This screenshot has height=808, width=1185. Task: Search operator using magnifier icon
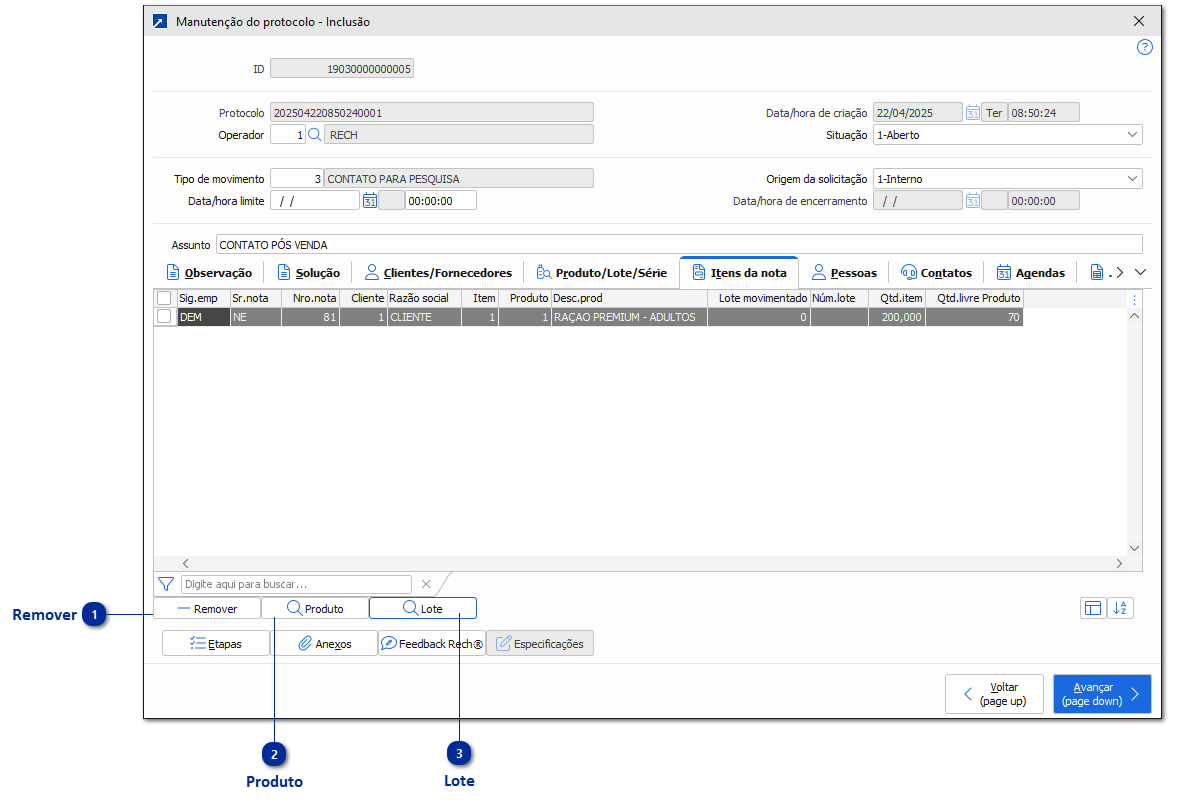click(314, 135)
